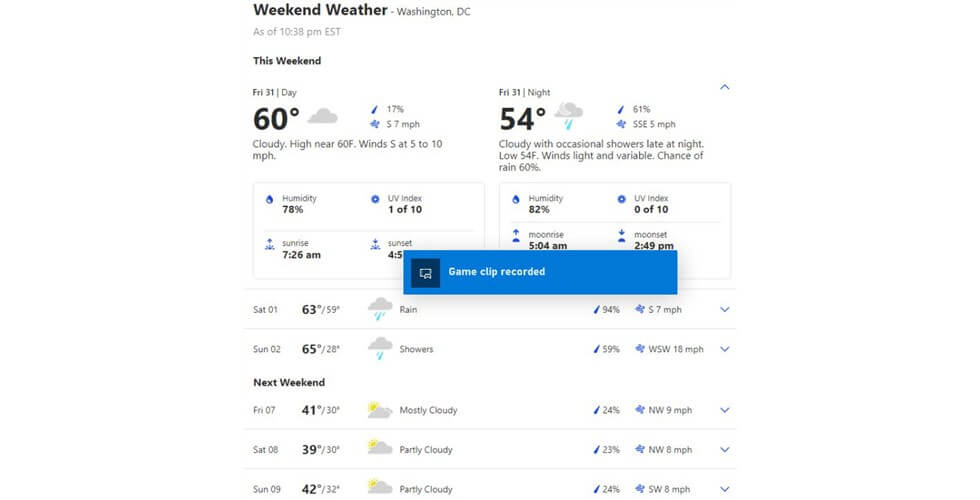
Task: Expand the Sun 09 forecast chevron
Action: point(724,489)
